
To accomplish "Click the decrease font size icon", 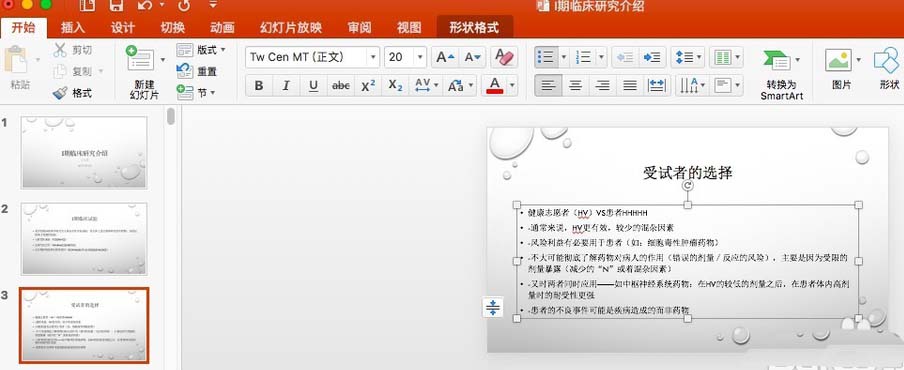I will point(473,57).
